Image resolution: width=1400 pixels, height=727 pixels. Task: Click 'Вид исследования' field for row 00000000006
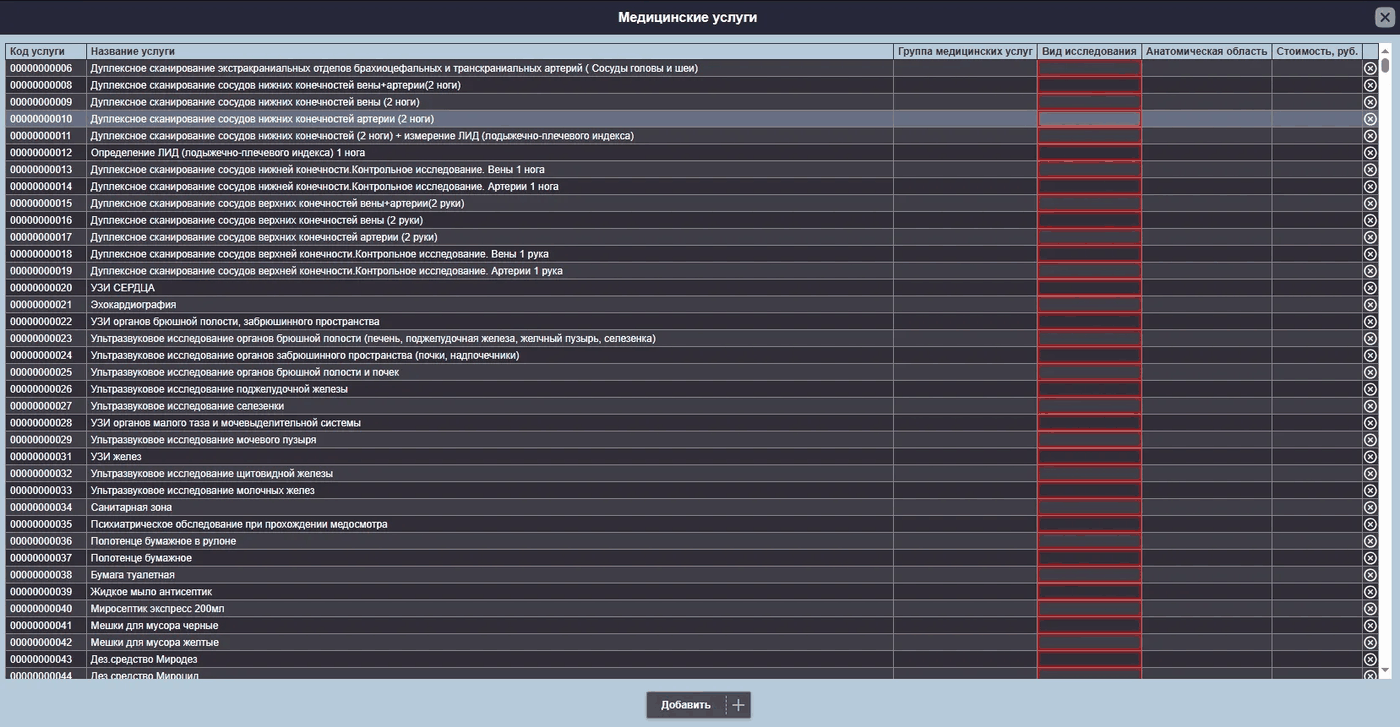click(x=1089, y=68)
